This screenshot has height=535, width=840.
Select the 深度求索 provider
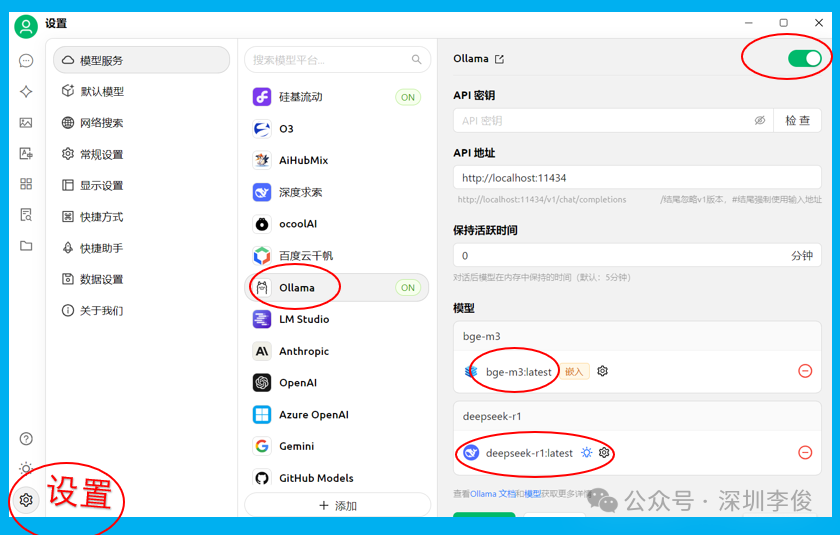(337, 192)
